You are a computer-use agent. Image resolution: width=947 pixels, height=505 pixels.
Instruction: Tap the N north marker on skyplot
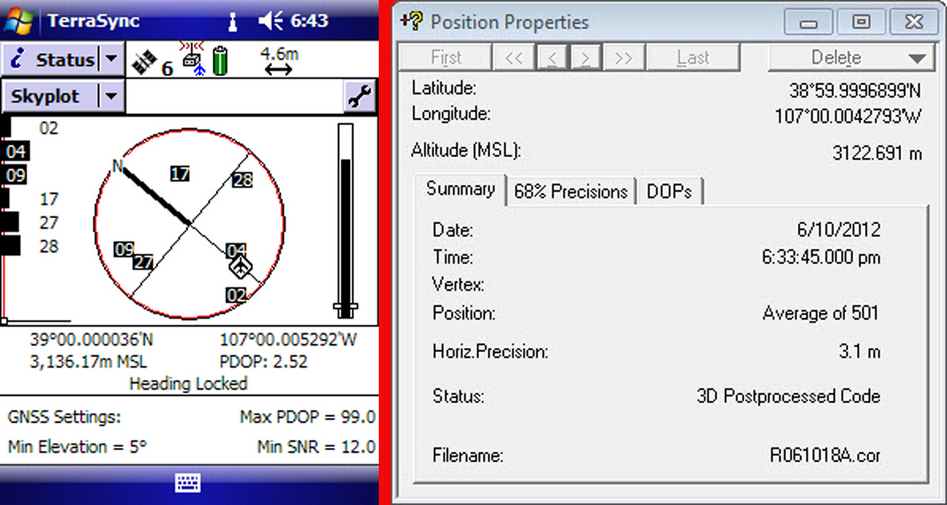(118, 166)
